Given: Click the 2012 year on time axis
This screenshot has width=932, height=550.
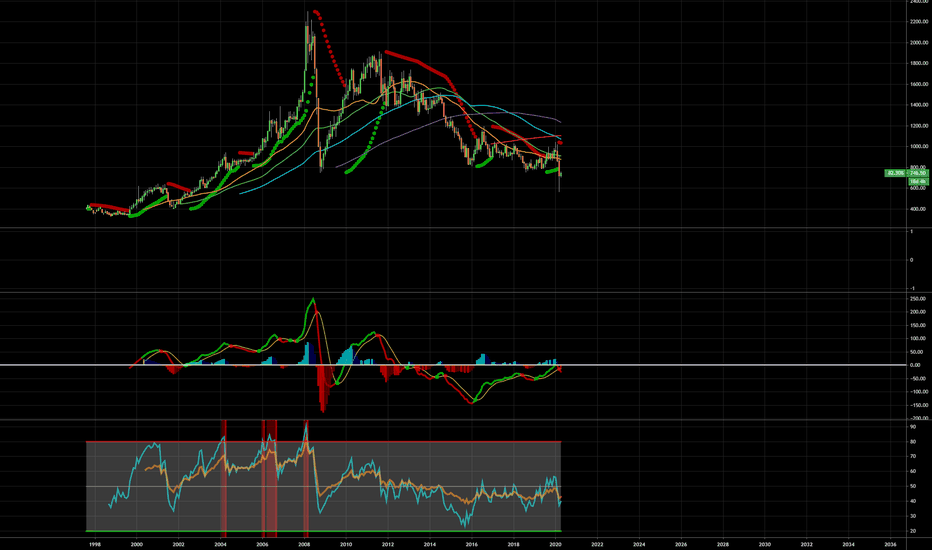Looking at the screenshot, I should (388, 544).
